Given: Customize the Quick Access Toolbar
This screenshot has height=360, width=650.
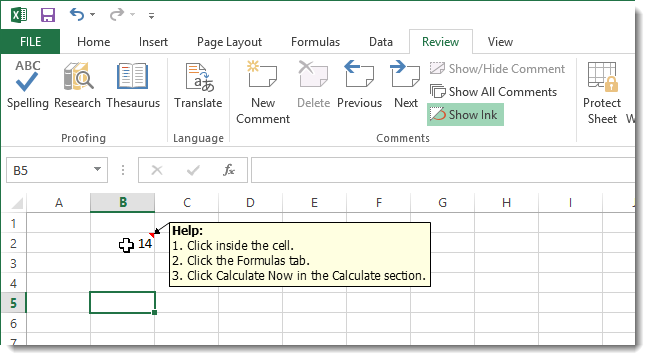Looking at the screenshot, I should pyautogui.click(x=151, y=16).
